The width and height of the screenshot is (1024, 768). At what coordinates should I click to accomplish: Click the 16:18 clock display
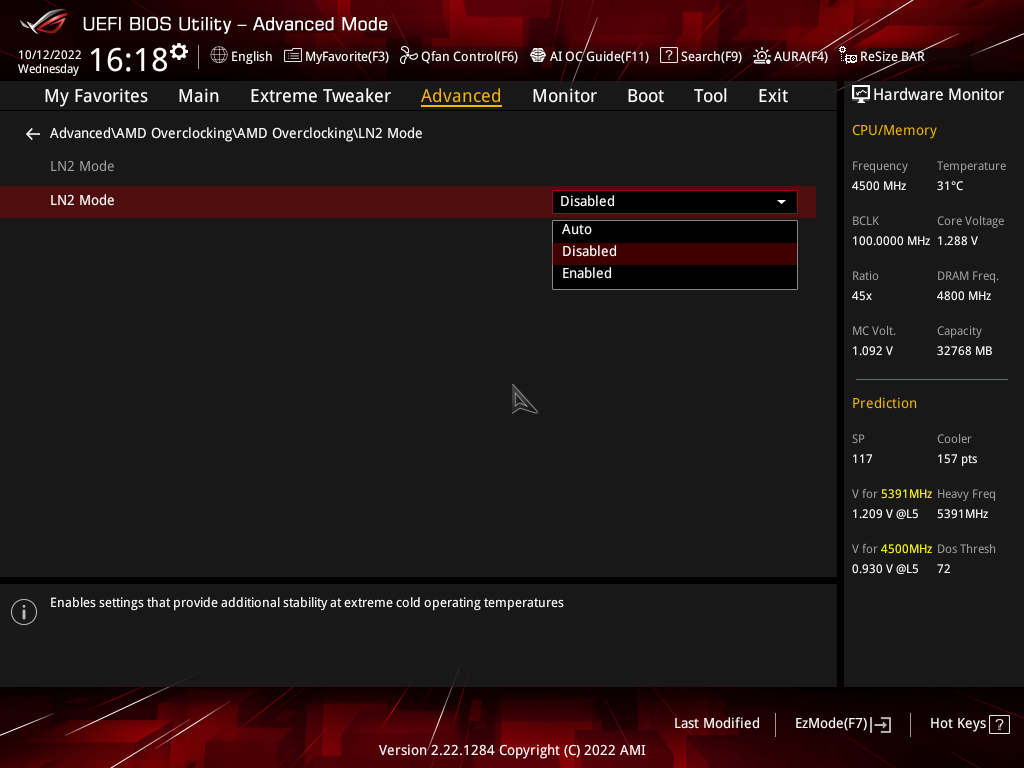(129, 59)
